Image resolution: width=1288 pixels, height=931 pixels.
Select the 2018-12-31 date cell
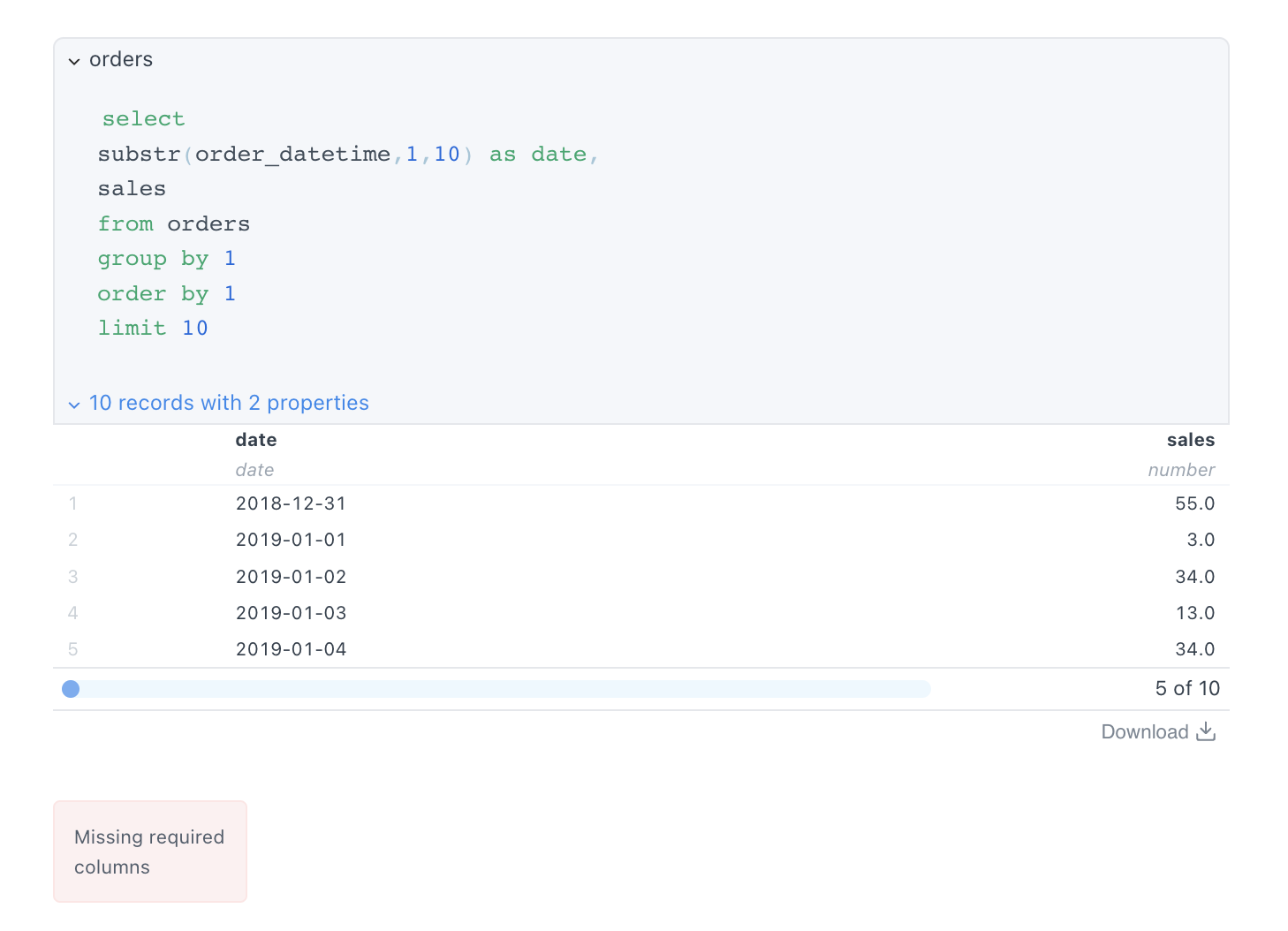[x=291, y=503]
